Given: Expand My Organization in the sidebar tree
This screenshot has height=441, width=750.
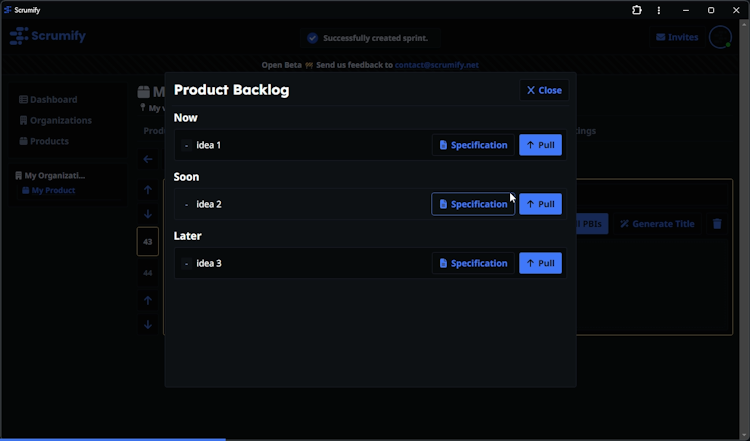Looking at the screenshot, I should (56, 176).
